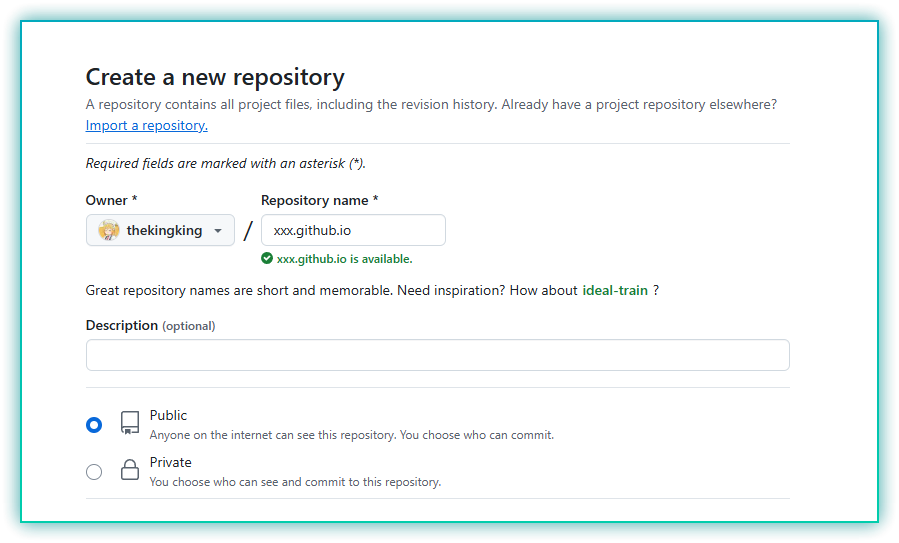Use the suggested name "ideal-train"
Screen dimensions: 899x543
click(x=615, y=290)
